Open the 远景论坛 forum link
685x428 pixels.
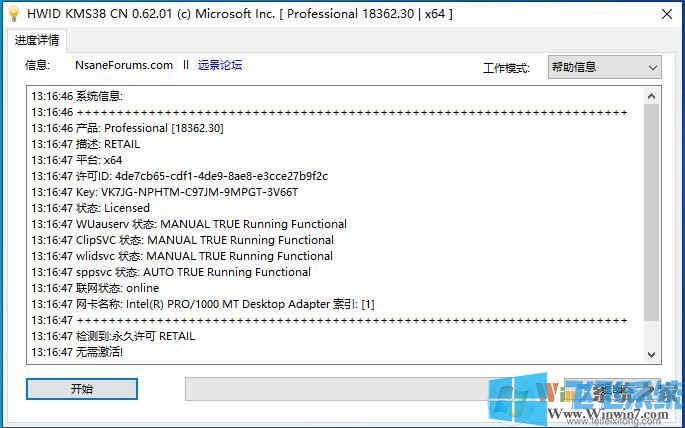[219, 65]
